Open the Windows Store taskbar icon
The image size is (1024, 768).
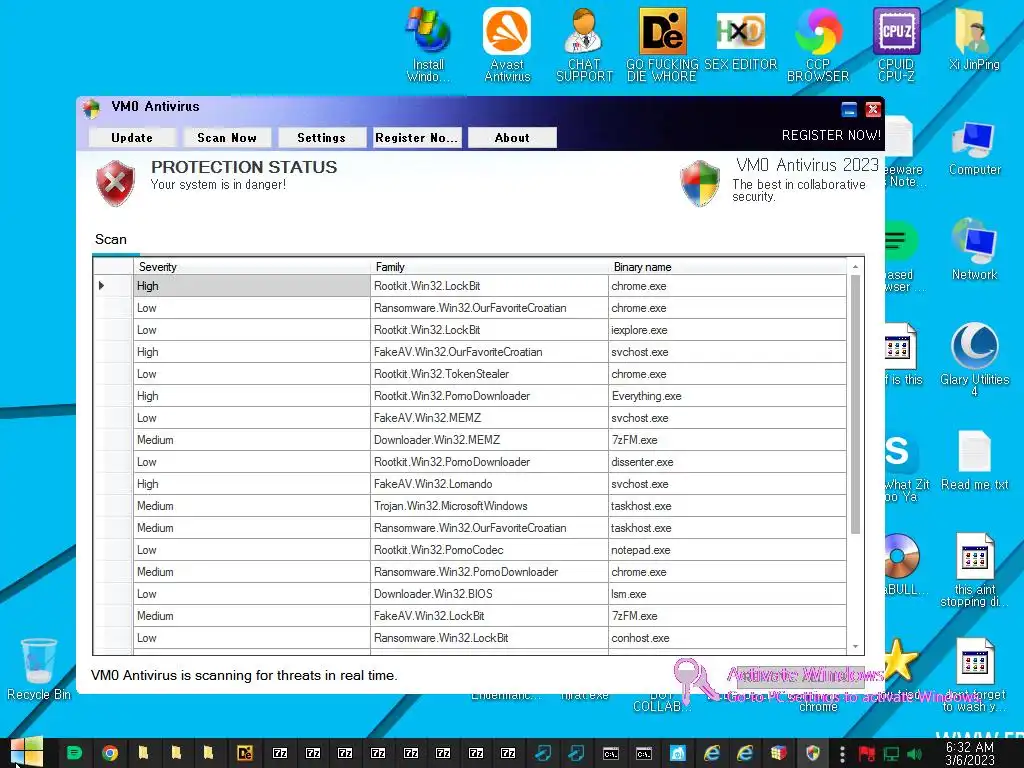(678, 753)
